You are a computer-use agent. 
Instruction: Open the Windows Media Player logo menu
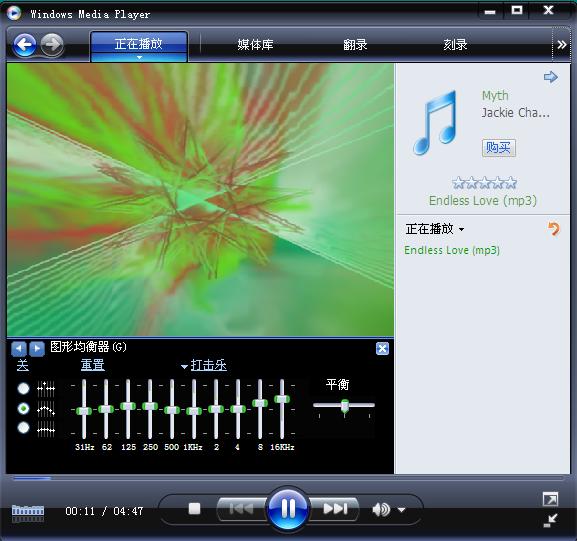point(14,13)
